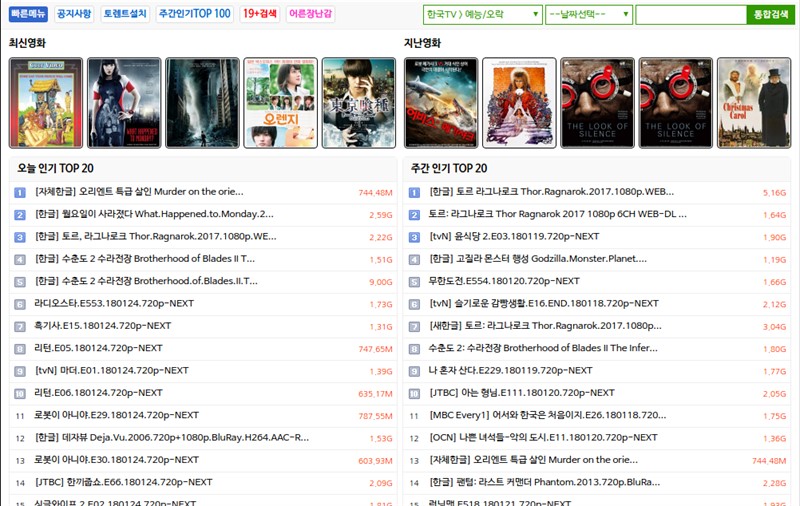Image resolution: width=800 pixels, height=506 pixels.
Task: Open Brotherhood.of.Blades.II.T... dotted link
Action: (x=146, y=281)
